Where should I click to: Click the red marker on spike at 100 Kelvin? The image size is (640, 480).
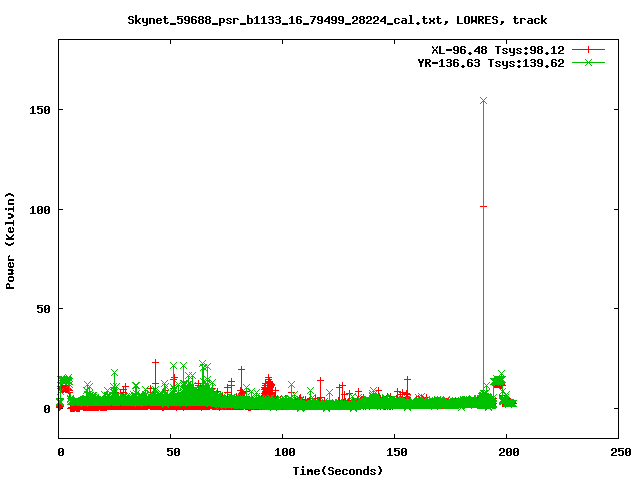[x=483, y=207]
